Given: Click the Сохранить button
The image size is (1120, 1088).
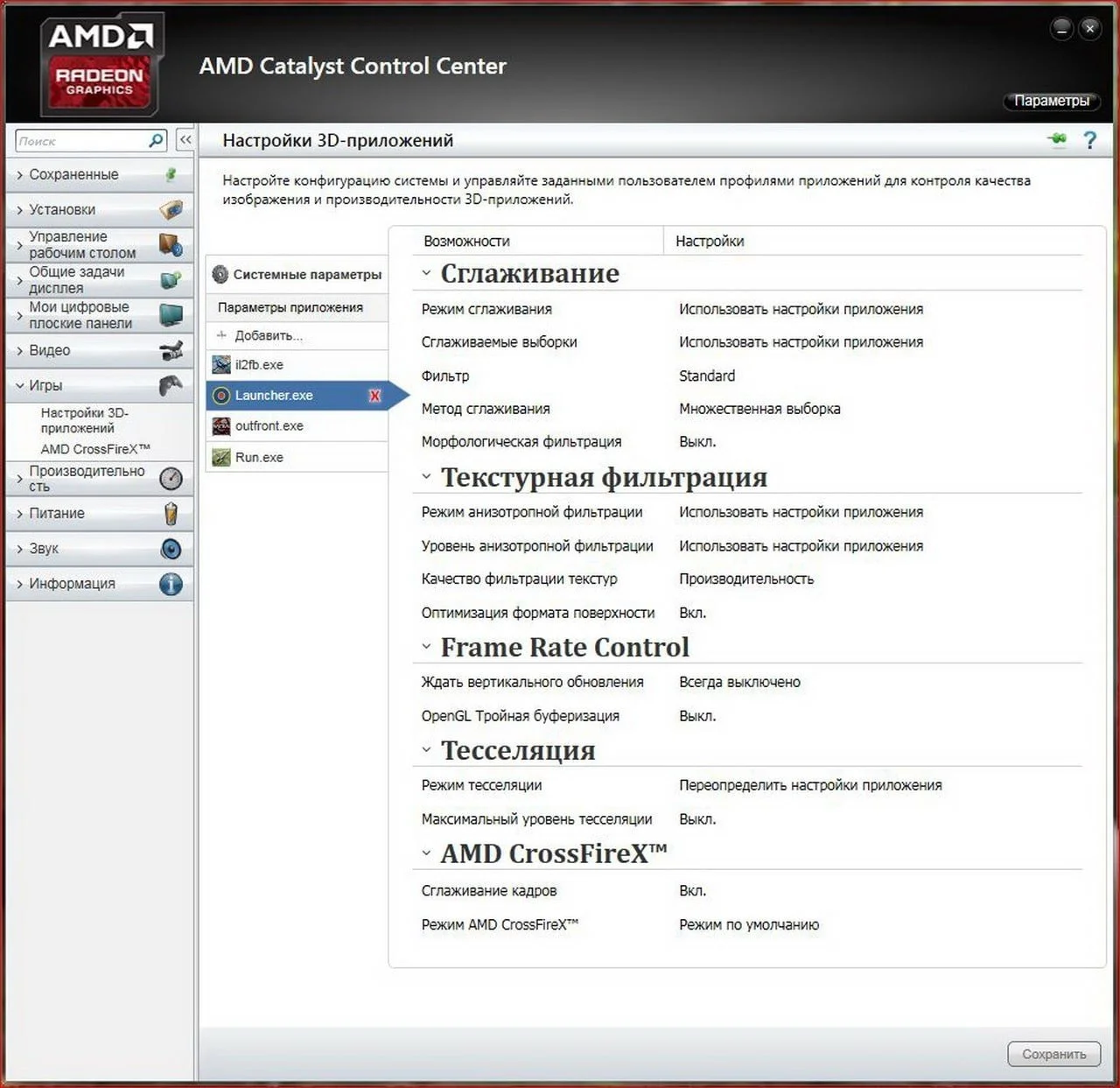Looking at the screenshot, I should click(x=1053, y=1054).
